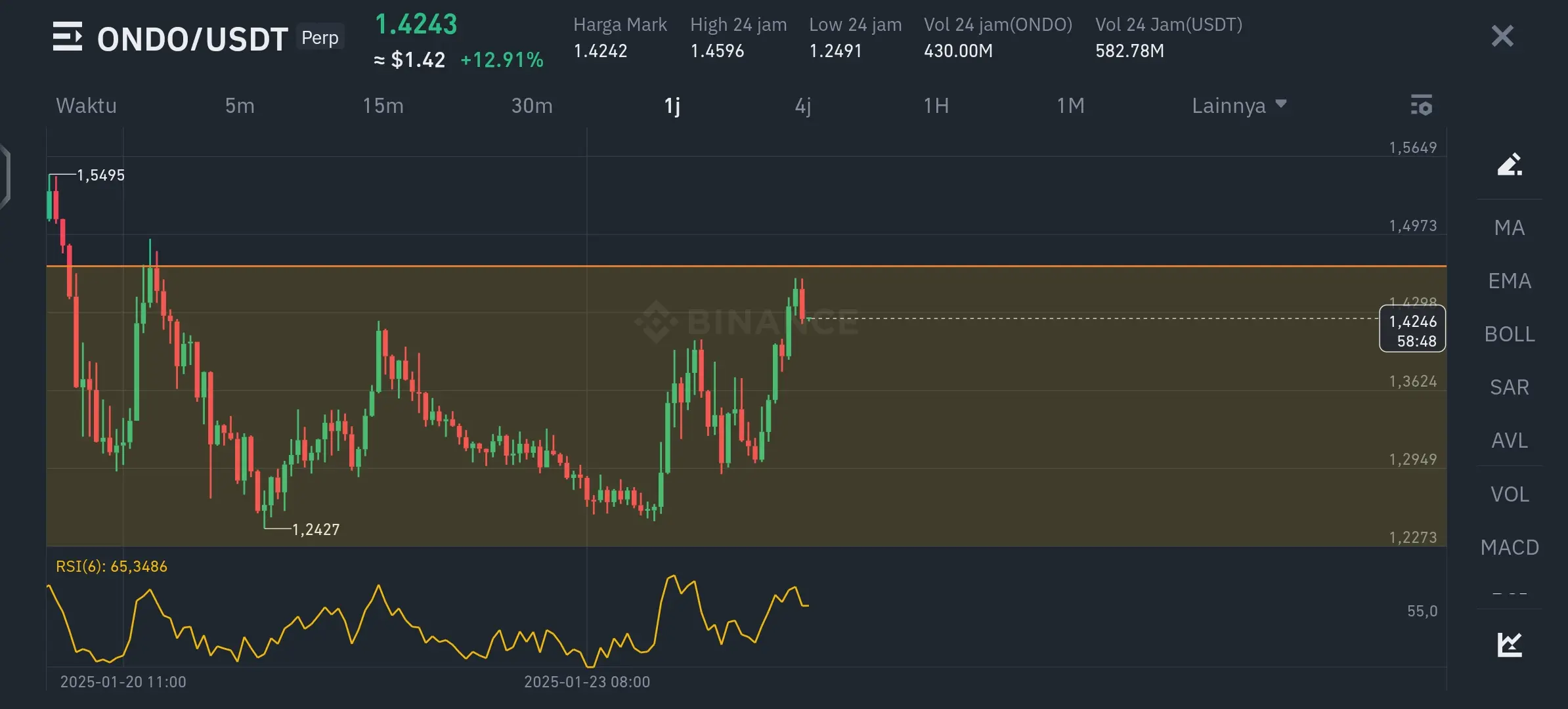Image resolution: width=1568 pixels, height=709 pixels.
Task: Select the drawing pencil tool
Action: [x=1510, y=164]
